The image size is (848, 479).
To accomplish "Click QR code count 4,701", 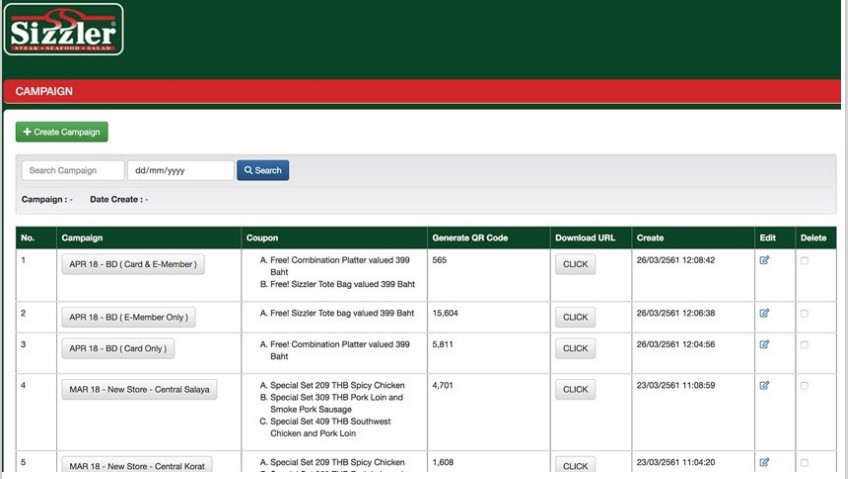I will point(443,385).
